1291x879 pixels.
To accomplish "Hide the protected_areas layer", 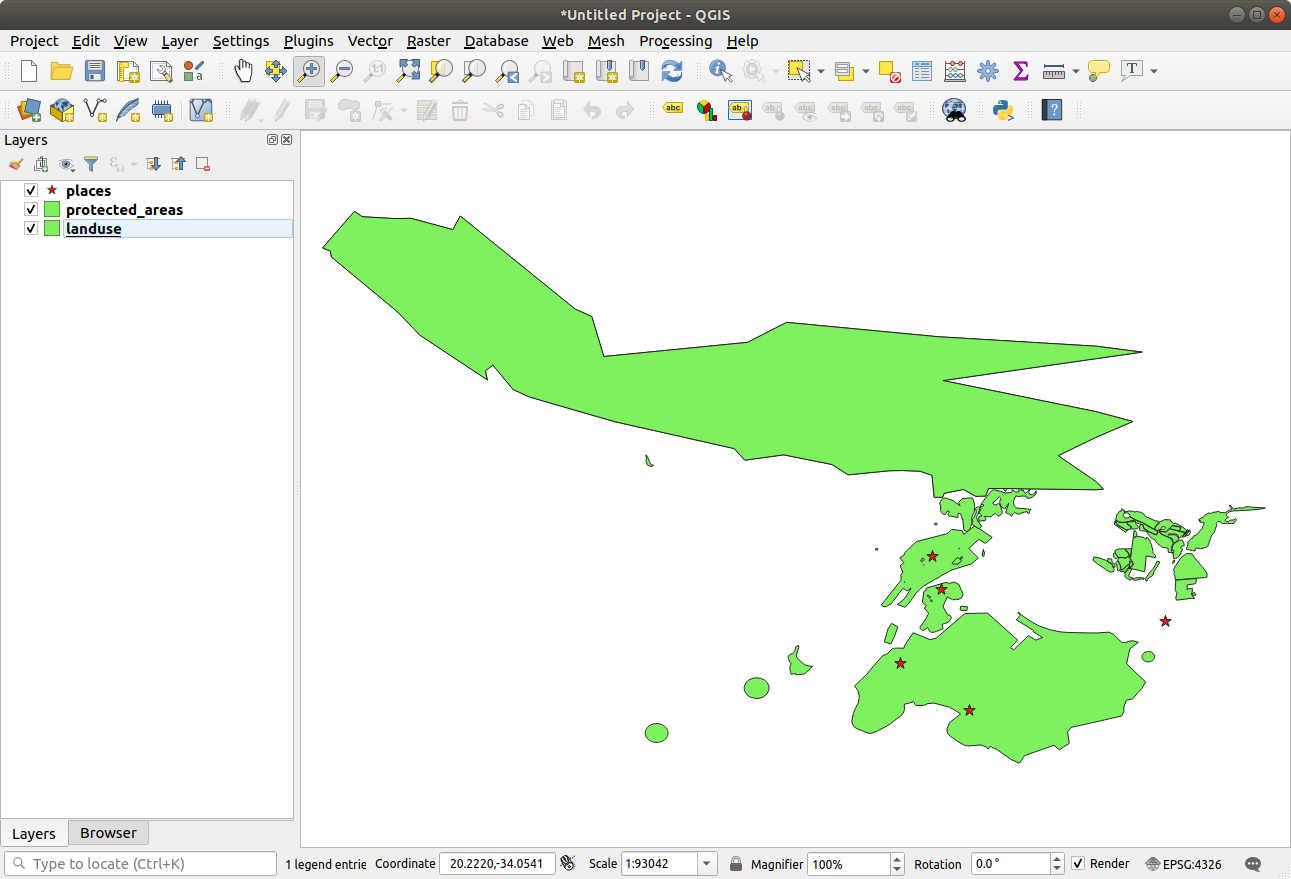I will pyautogui.click(x=31, y=210).
